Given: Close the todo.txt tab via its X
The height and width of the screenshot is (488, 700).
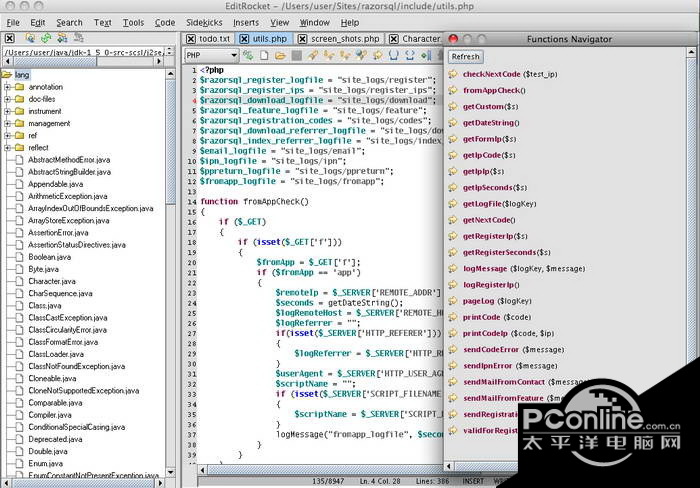Looking at the screenshot, I should pyautogui.click(x=190, y=39).
